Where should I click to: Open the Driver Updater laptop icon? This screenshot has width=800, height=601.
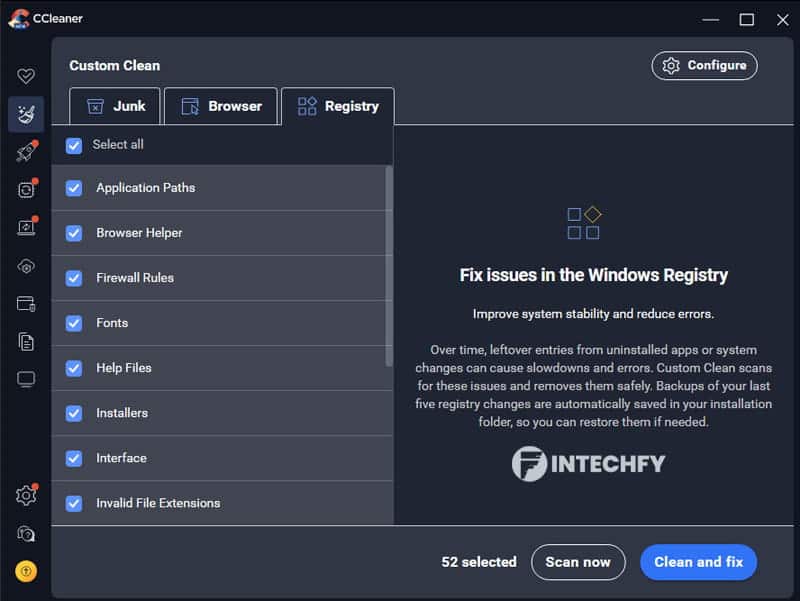coord(26,228)
